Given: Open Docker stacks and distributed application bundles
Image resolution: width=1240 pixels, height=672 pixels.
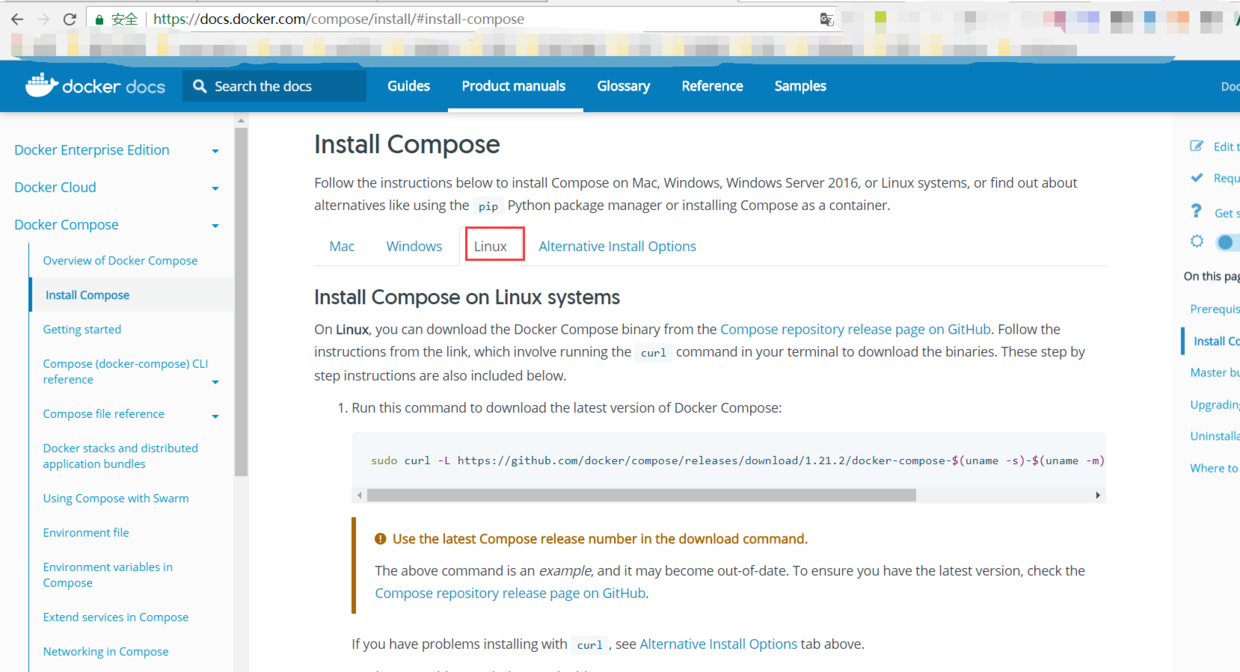Looking at the screenshot, I should coord(120,456).
